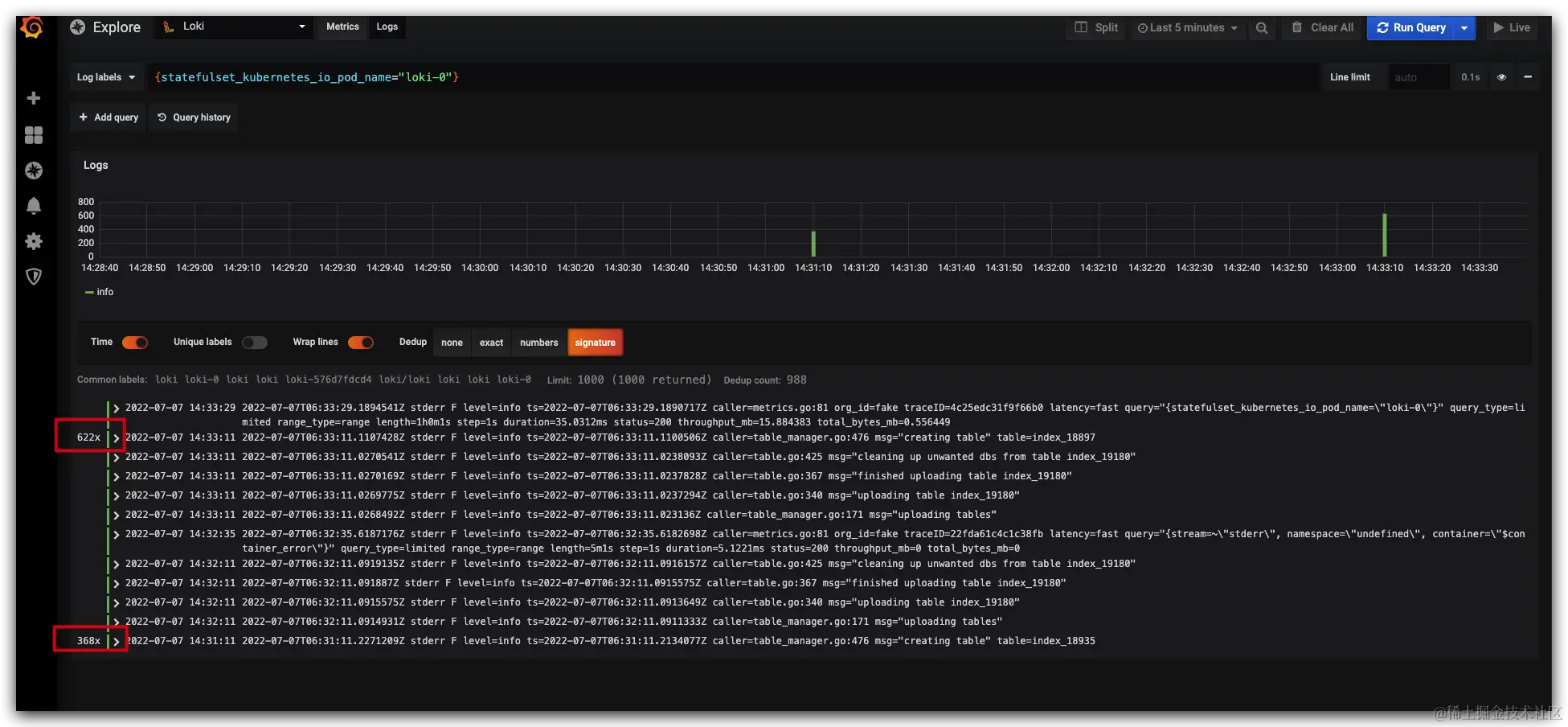The height and width of the screenshot is (727, 1568).
Task: Click the zoom out magnifier icon
Action: pyautogui.click(x=1262, y=27)
